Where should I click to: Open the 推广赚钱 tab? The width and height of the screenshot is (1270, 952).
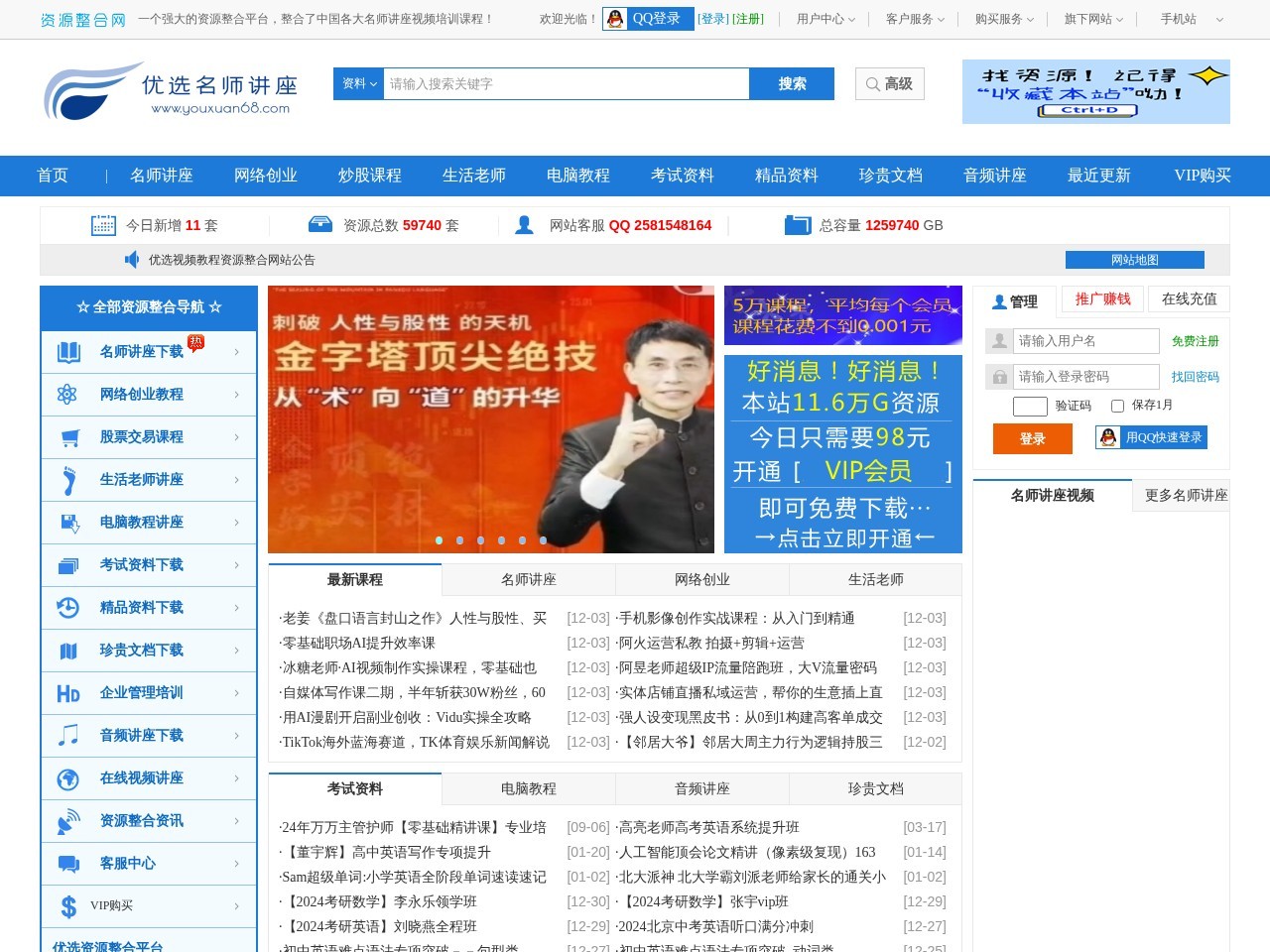(x=1104, y=298)
